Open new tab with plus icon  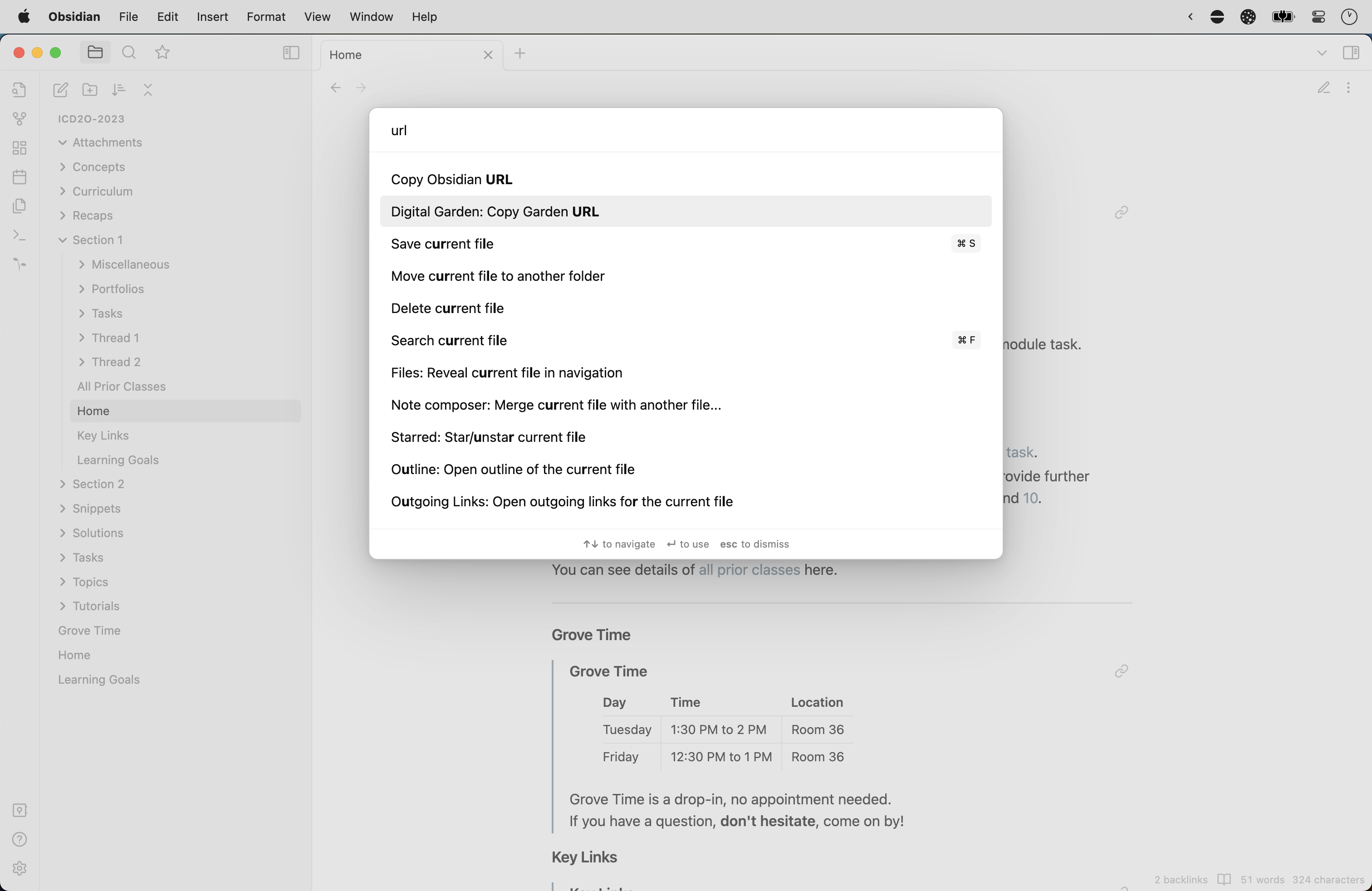[520, 54]
